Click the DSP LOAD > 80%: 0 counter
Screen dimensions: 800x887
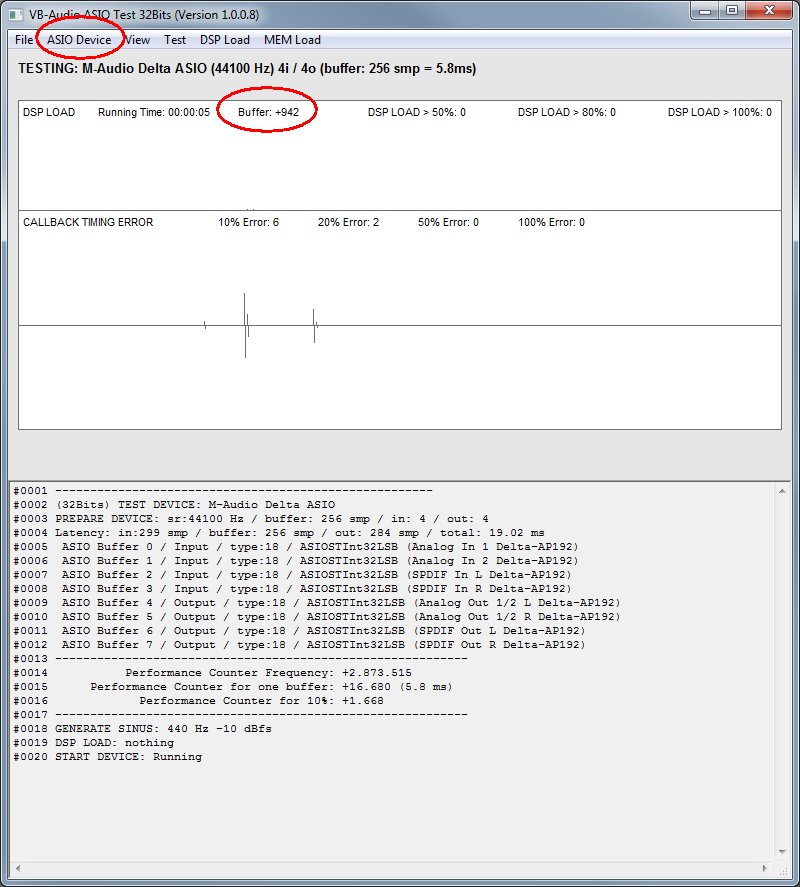[x=567, y=112]
